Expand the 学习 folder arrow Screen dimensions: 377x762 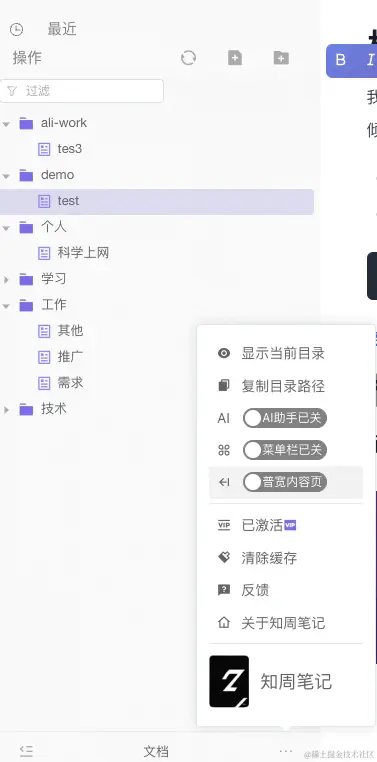point(6,279)
